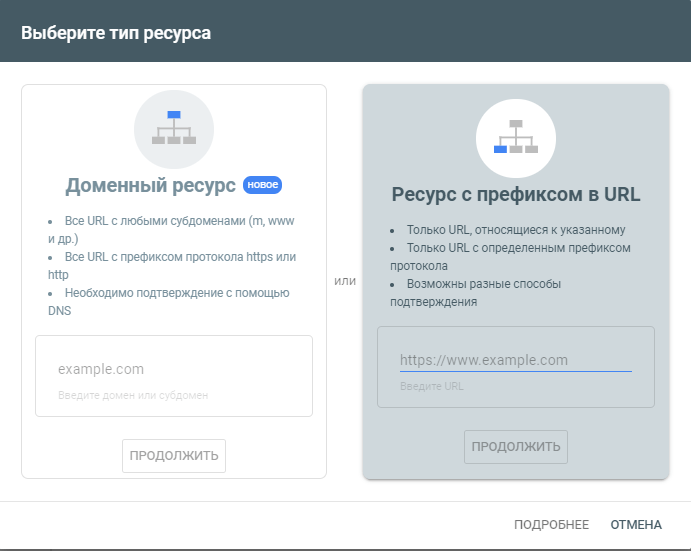691x551 pixels.
Task: Click the bullet about DNS confirmation
Action: coord(168,301)
